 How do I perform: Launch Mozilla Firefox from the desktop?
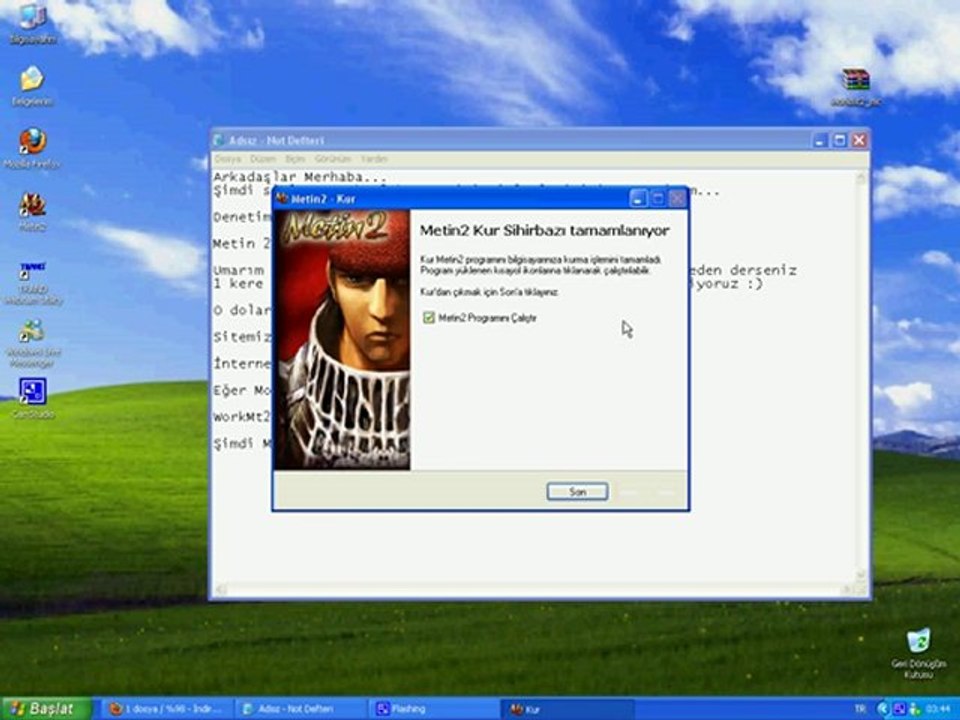32,148
